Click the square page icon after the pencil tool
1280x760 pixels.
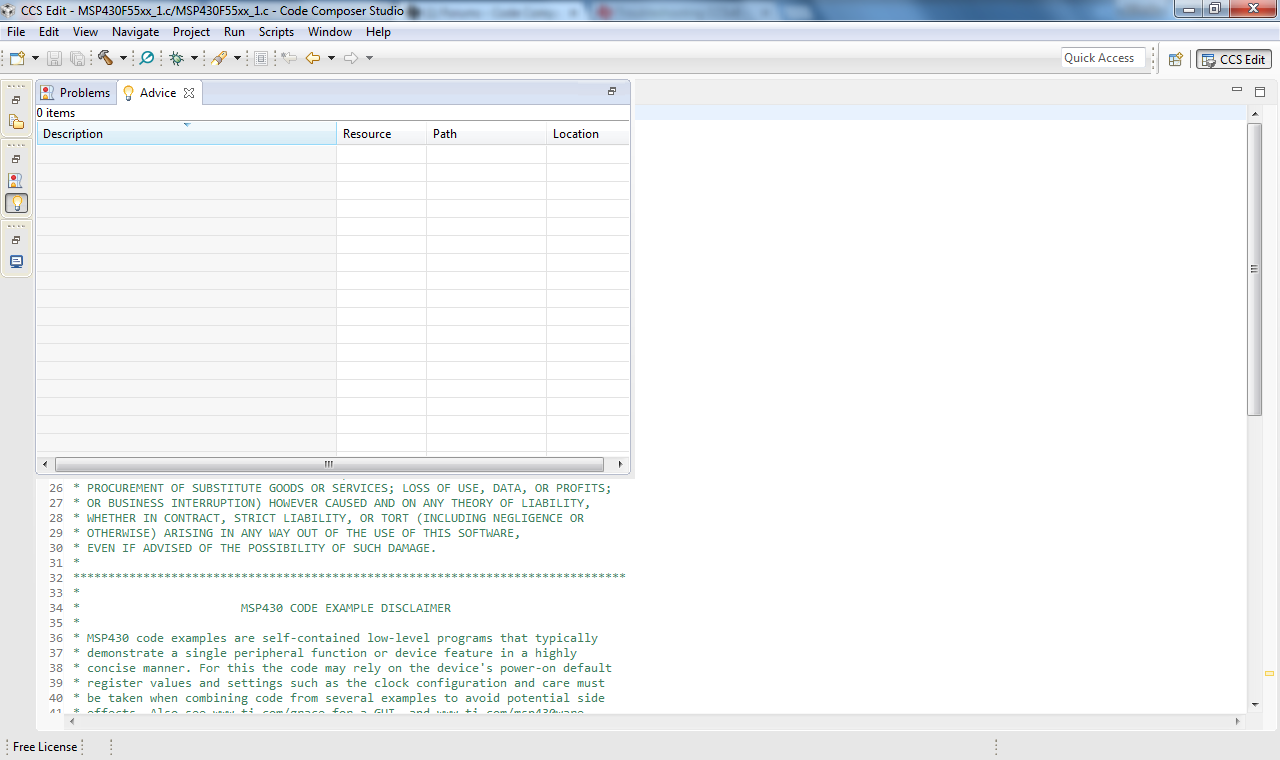(x=261, y=58)
